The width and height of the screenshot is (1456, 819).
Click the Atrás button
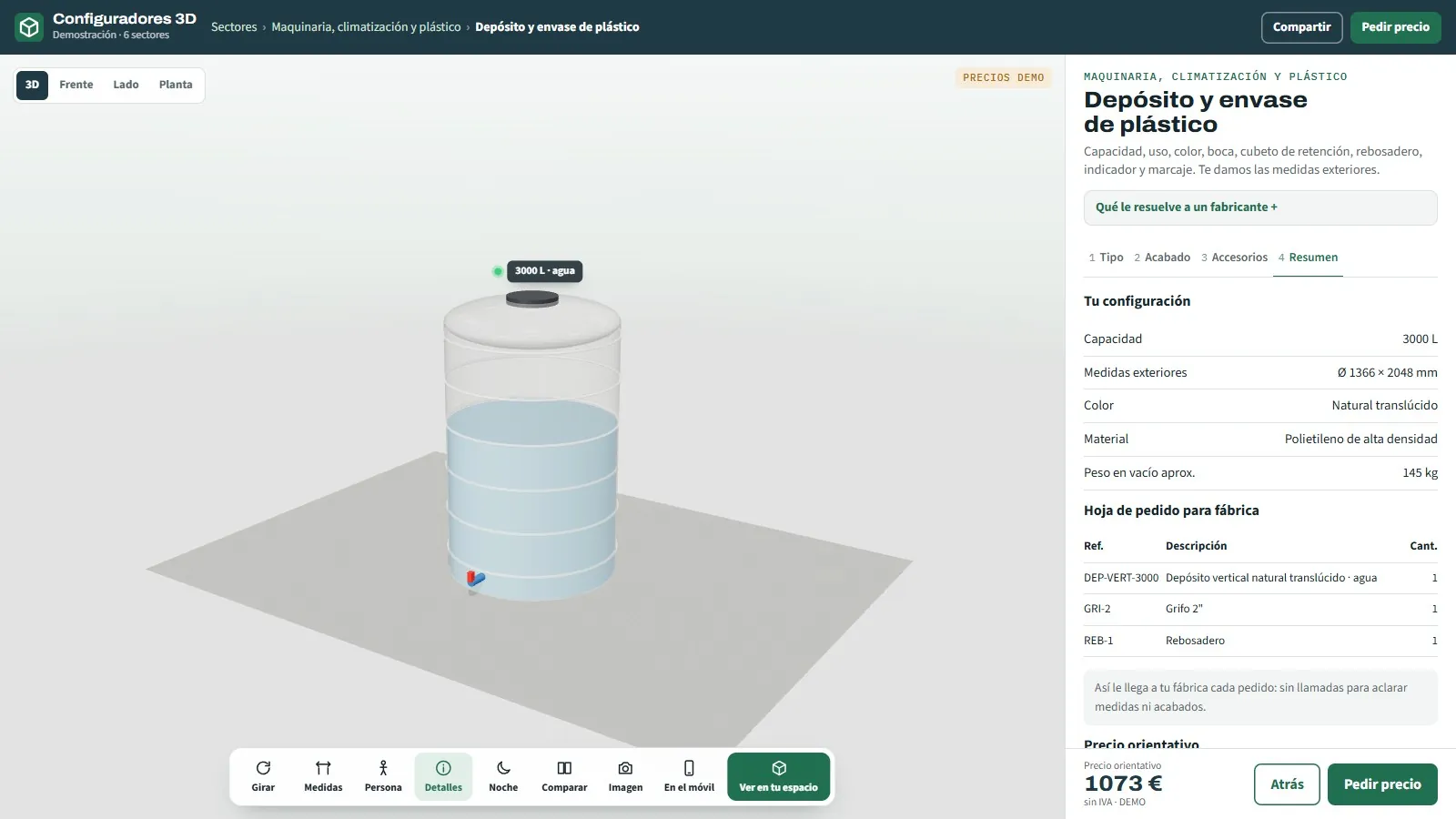[x=1287, y=784]
